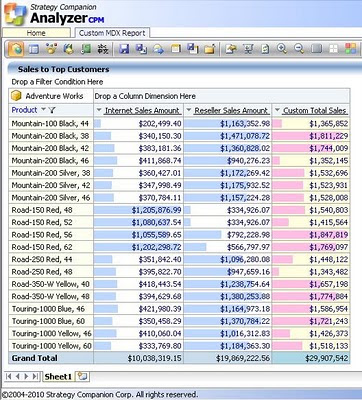
Task: Click the Adventure Works cube label
Action: (54, 96)
